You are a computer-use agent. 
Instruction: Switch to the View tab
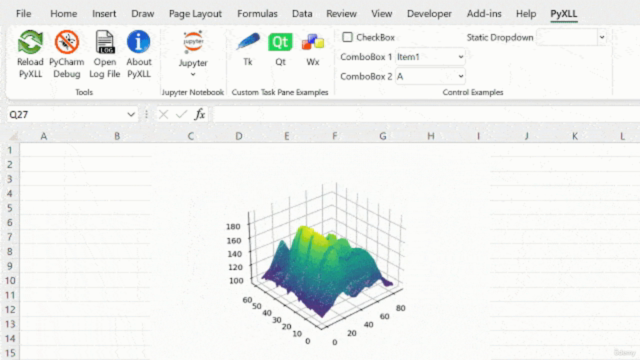tap(381, 13)
